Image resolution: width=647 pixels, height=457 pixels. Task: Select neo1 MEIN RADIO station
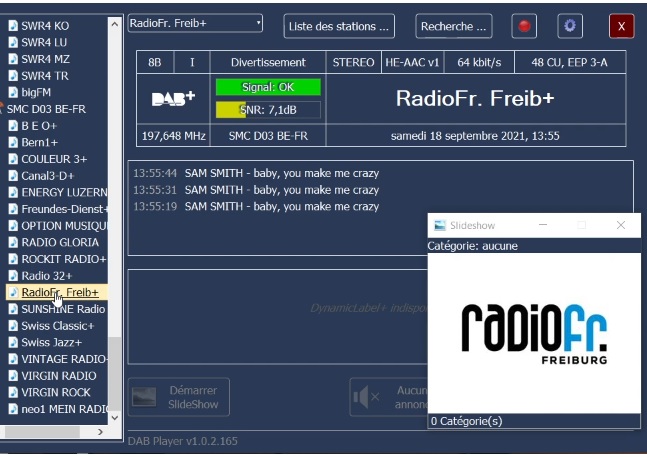tap(64, 409)
